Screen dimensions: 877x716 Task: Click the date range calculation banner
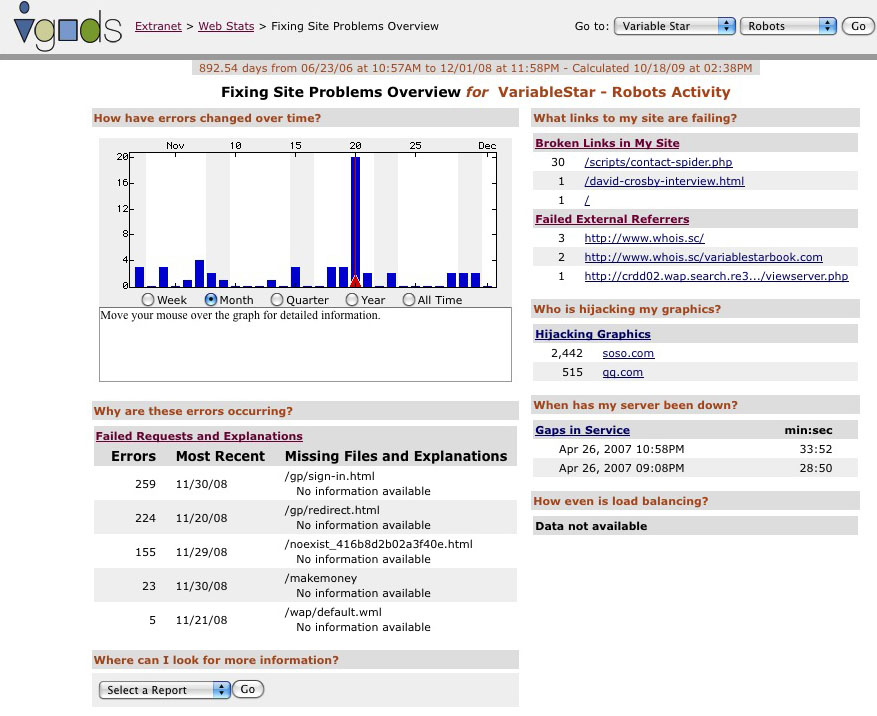pos(475,68)
